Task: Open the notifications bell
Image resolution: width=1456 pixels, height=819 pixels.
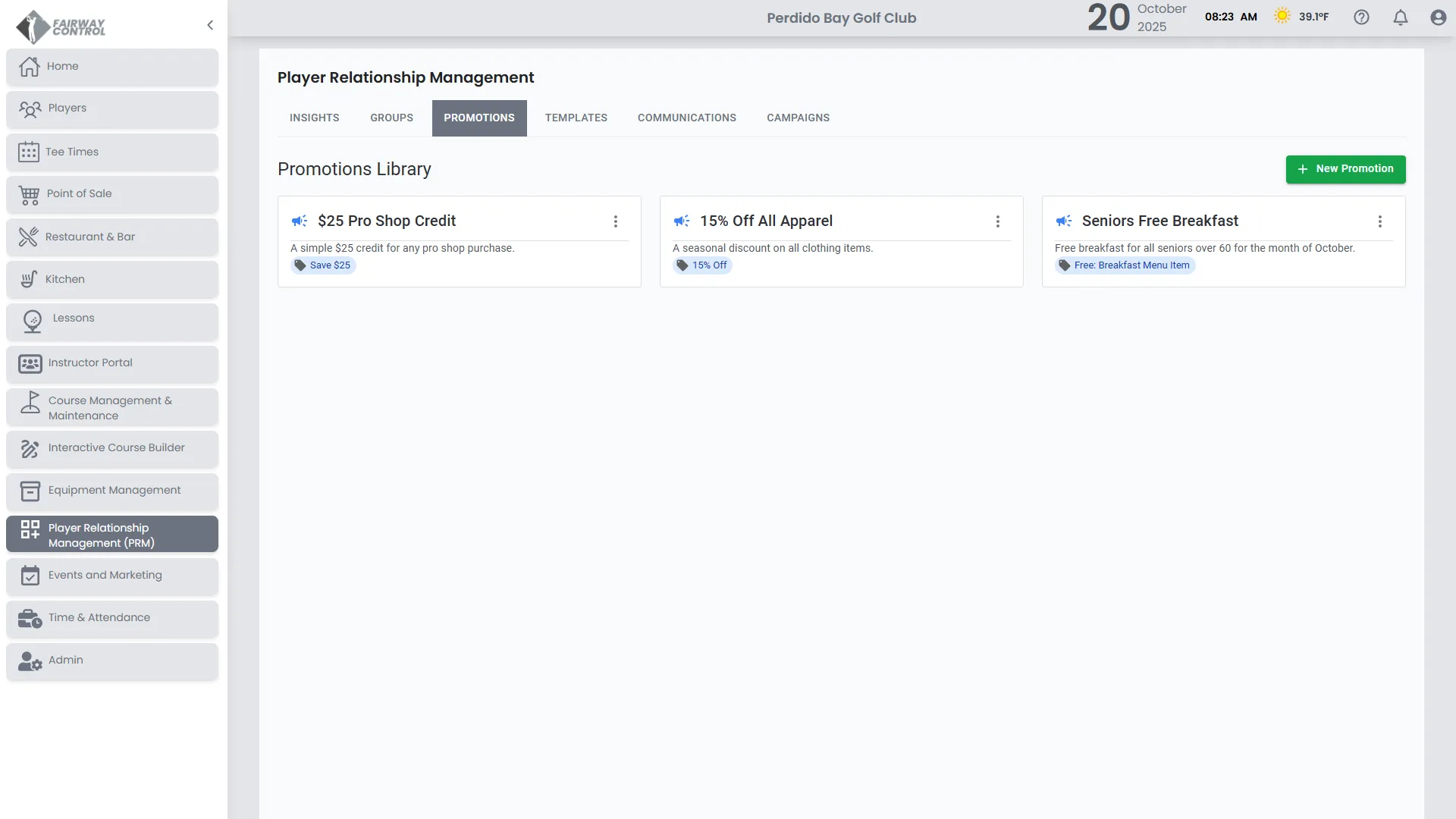Action: point(1401,17)
